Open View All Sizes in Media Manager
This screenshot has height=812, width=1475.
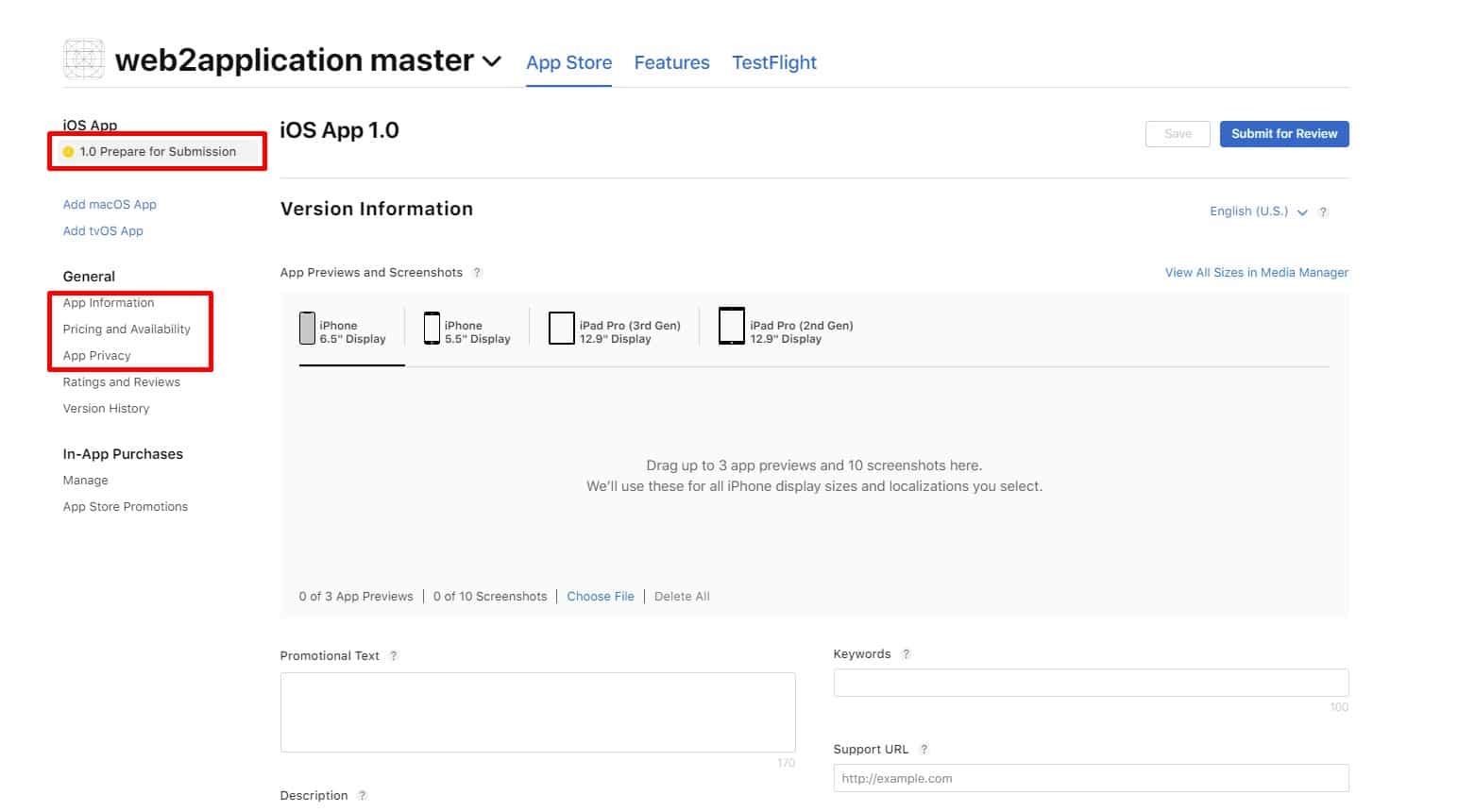tap(1256, 273)
